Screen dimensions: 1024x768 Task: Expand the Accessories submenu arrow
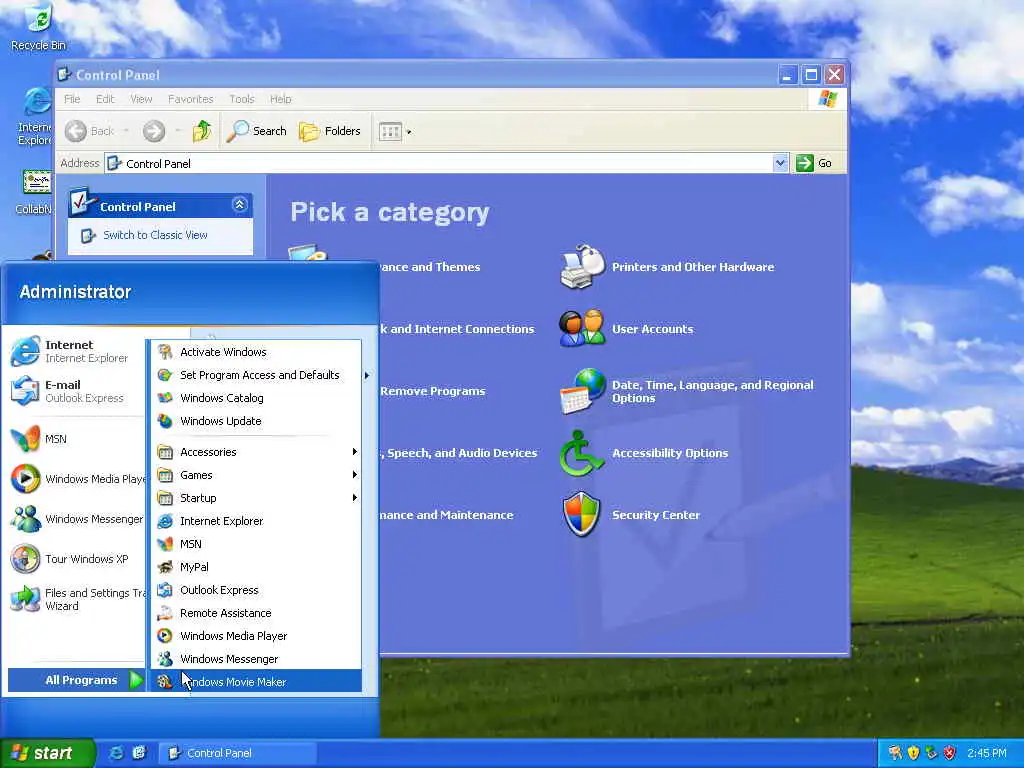355,452
